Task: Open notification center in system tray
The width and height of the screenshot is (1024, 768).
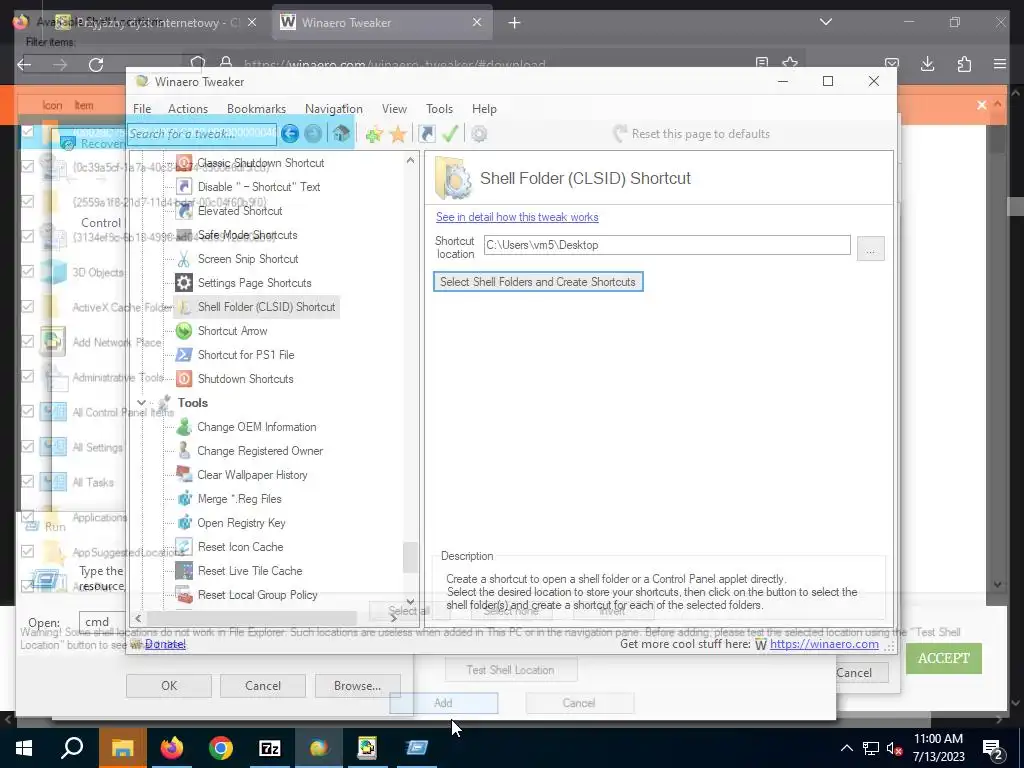Action: click(x=993, y=748)
